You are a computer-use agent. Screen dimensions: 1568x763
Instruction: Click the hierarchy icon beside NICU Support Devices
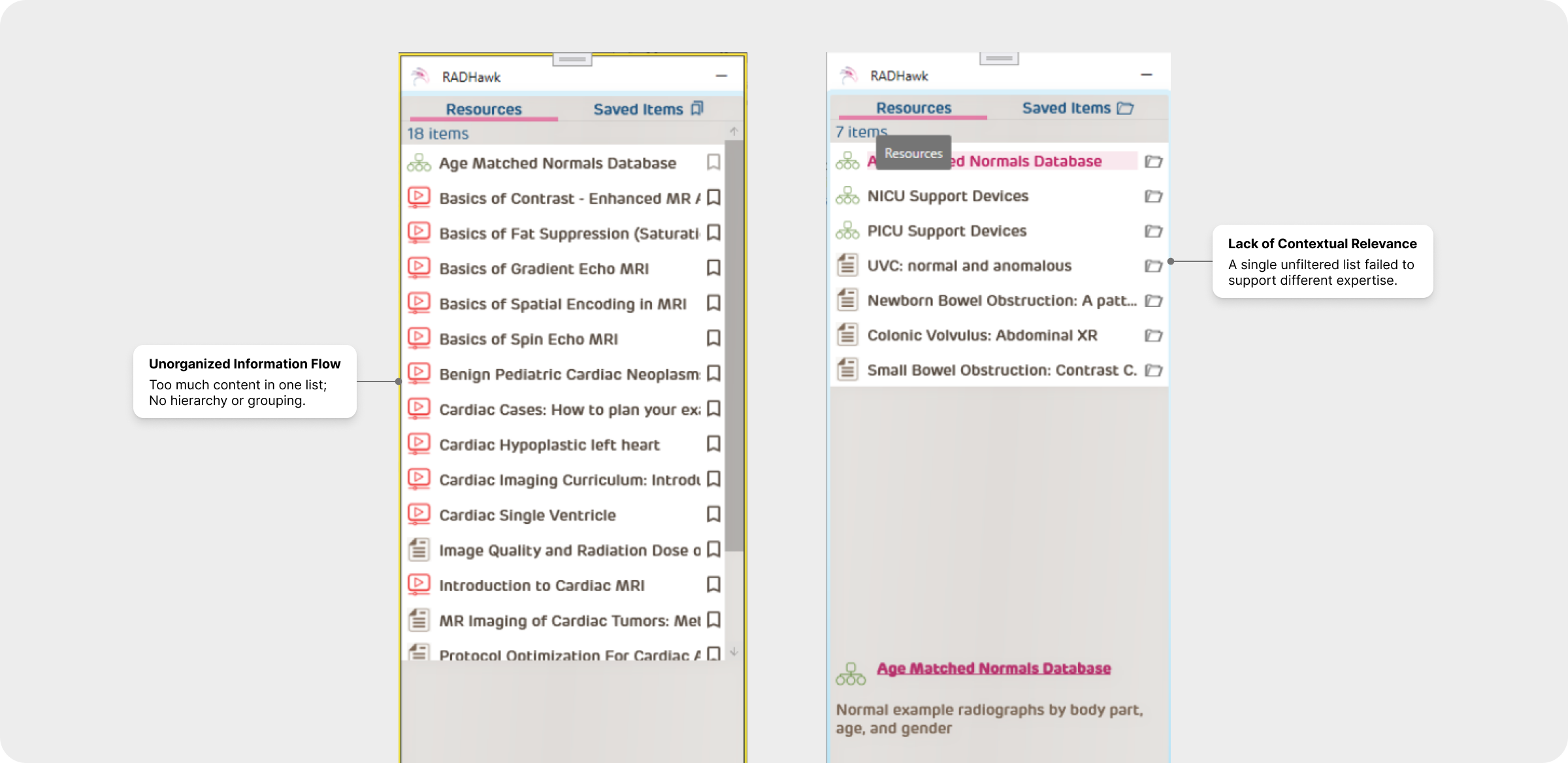pos(847,196)
